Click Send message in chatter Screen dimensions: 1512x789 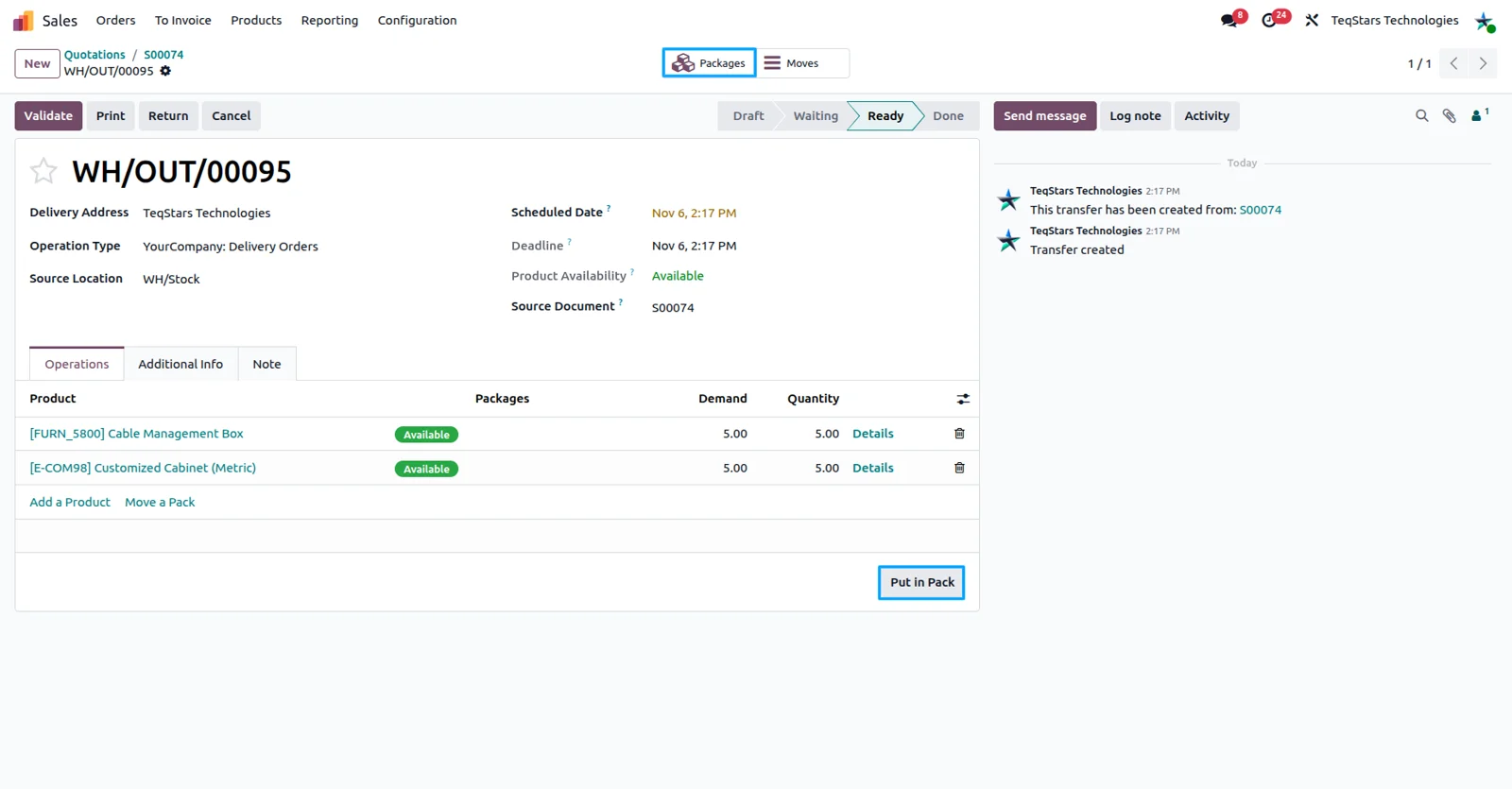coord(1044,115)
